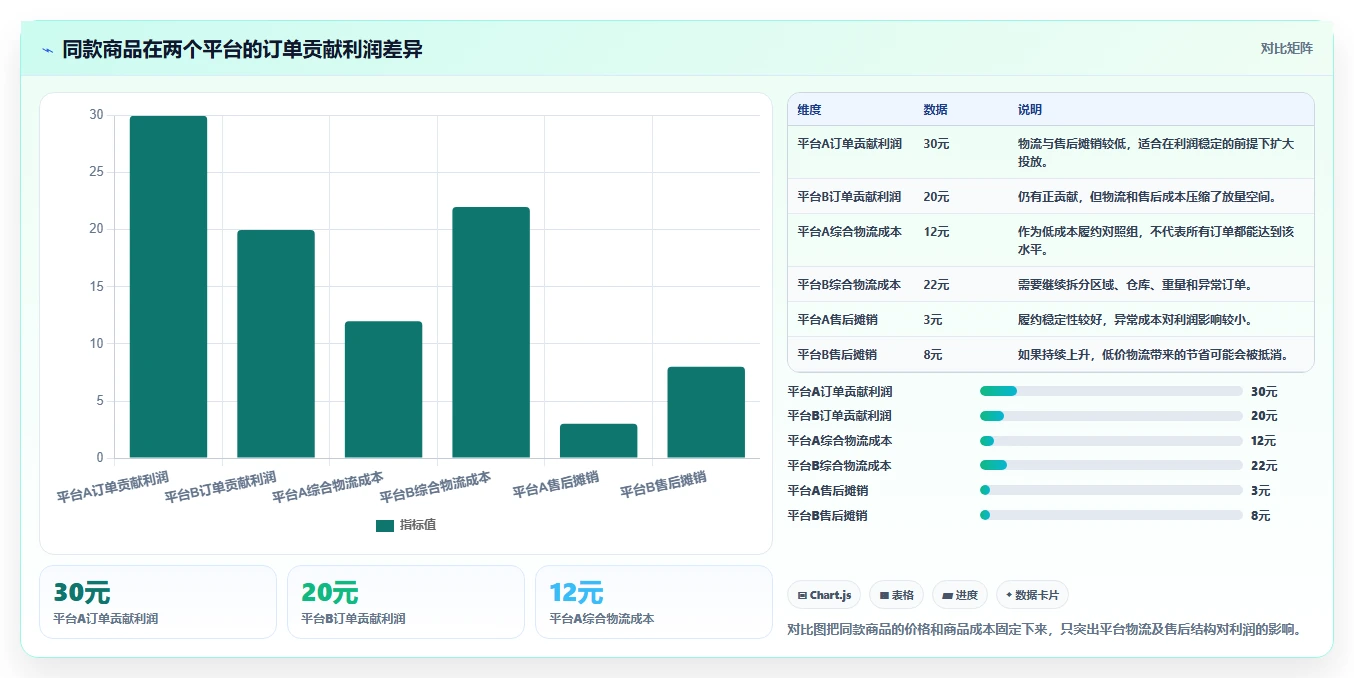Viewport: 1354px width, 678px height.
Task: Click the 8元 value in the table
Action: tap(932, 355)
